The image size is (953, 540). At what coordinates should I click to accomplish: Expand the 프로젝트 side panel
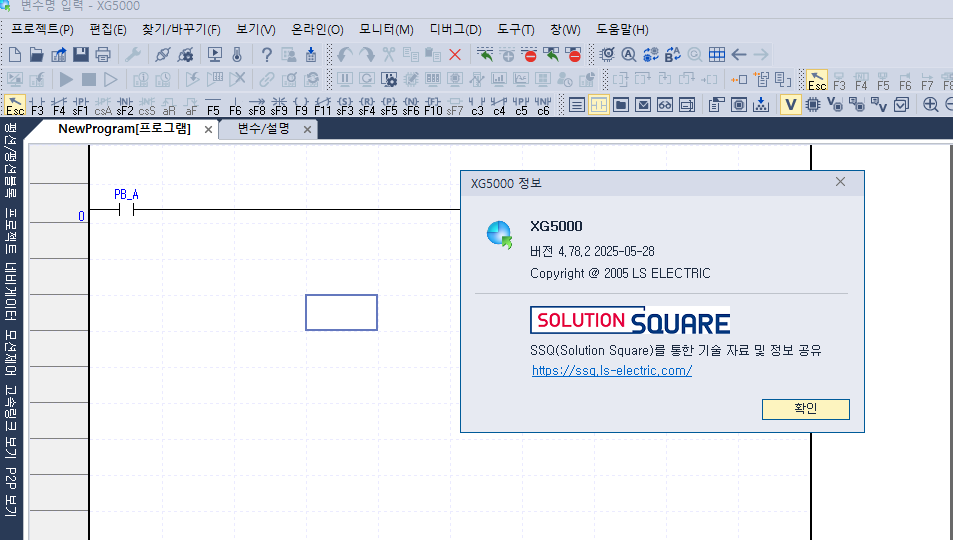tap(11, 229)
